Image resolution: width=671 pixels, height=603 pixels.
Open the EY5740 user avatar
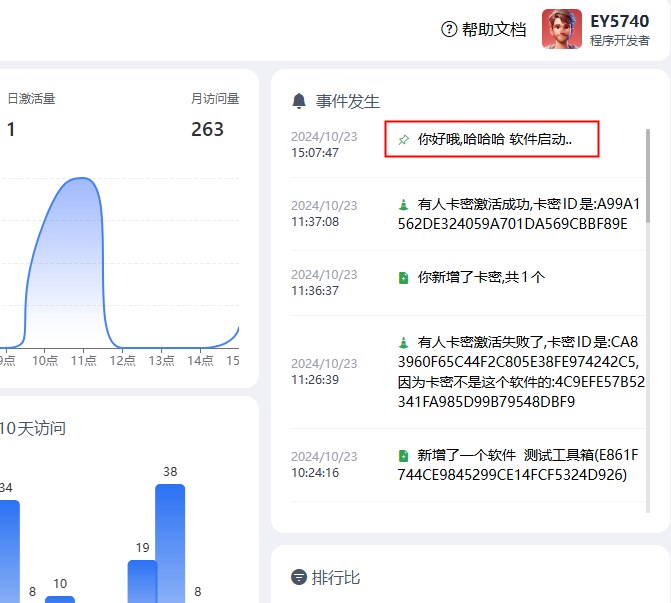click(x=561, y=29)
